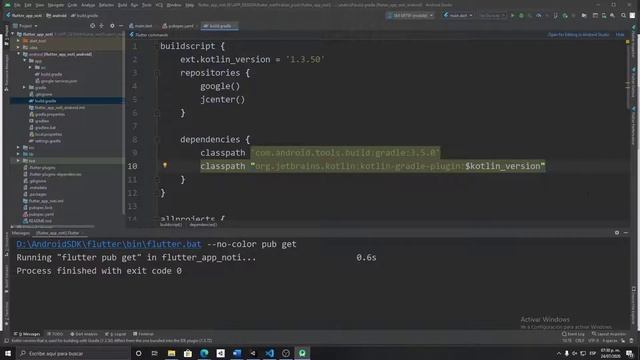Click the fold marker on line 8 dependencies
This screenshot has width=640, height=360.
tap(157, 140)
